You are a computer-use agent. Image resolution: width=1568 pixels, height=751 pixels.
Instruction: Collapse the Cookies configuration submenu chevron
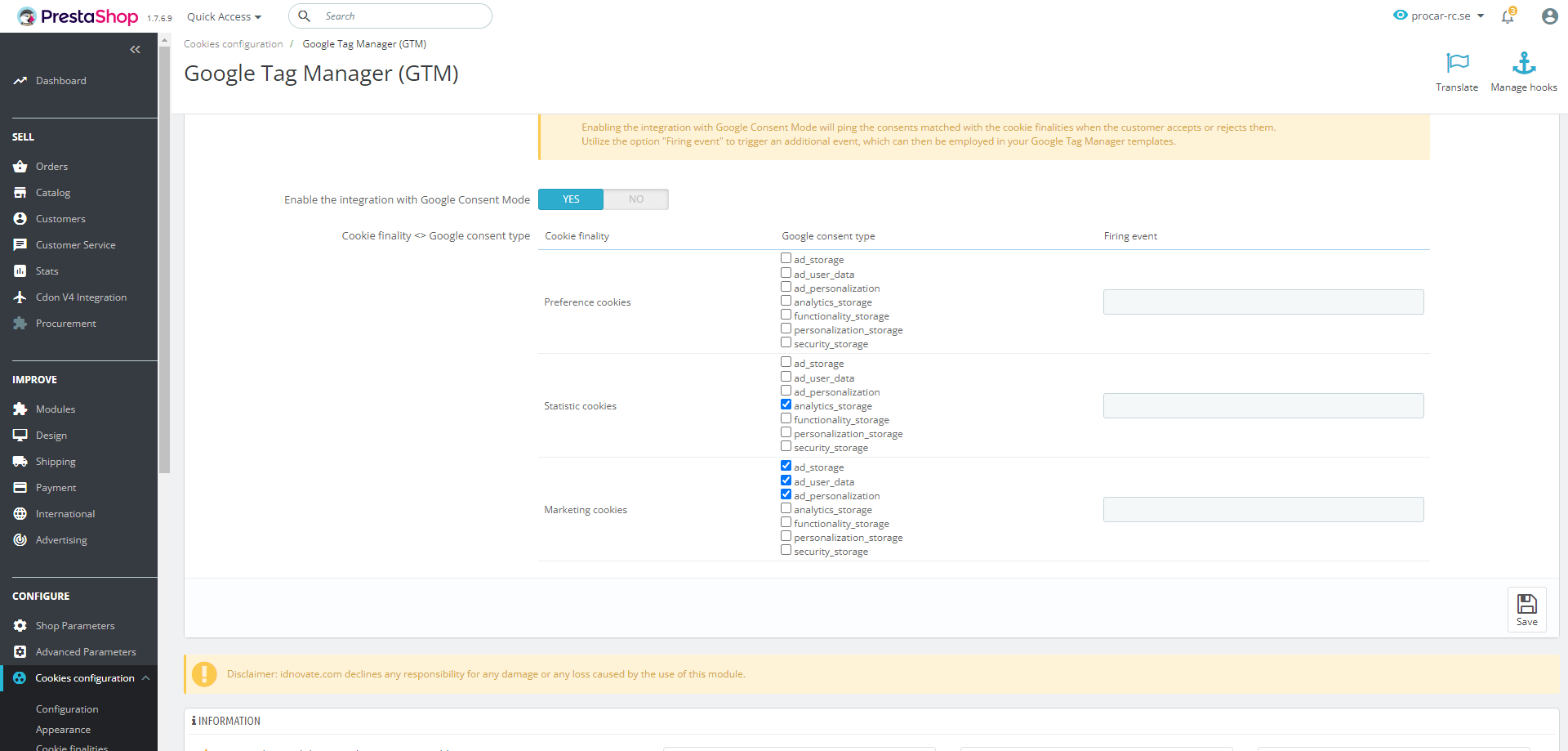145,678
